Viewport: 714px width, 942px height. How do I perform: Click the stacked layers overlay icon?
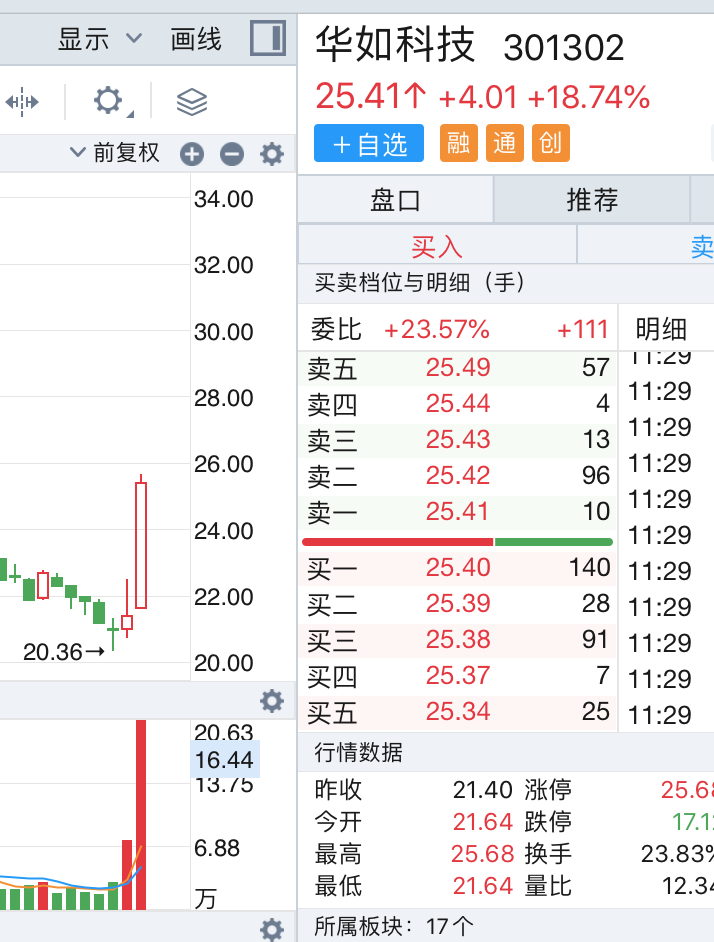pyautogui.click(x=191, y=101)
